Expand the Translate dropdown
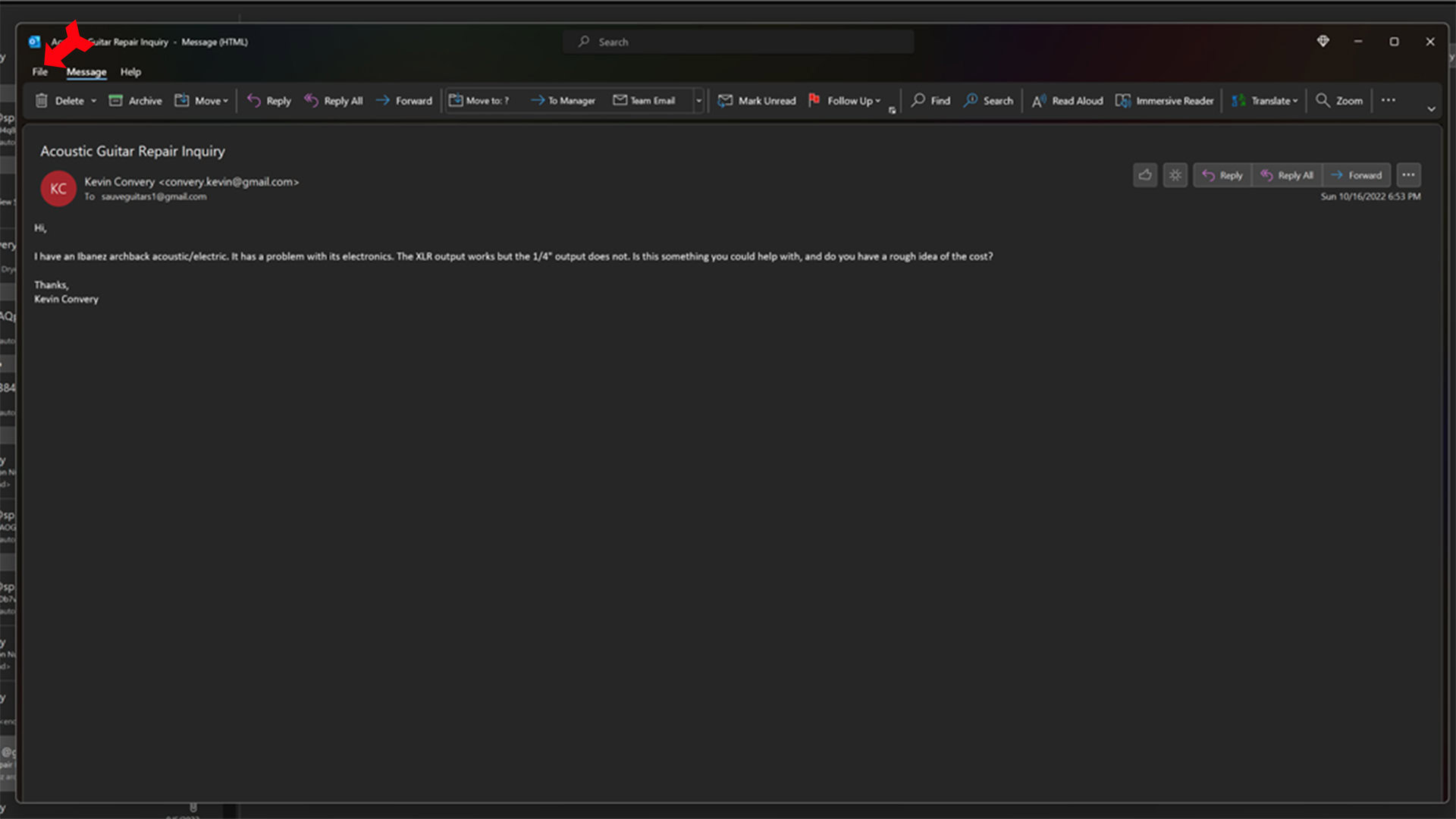Viewport: 1456px width, 819px height. click(1295, 101)
